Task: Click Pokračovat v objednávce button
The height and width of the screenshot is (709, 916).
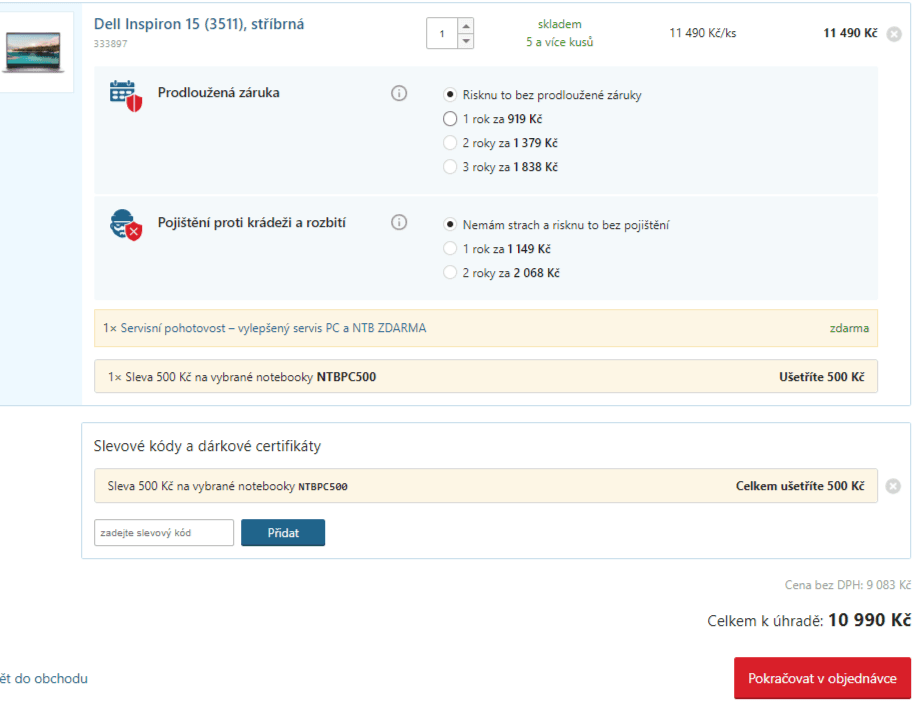Action: [822, 678]
